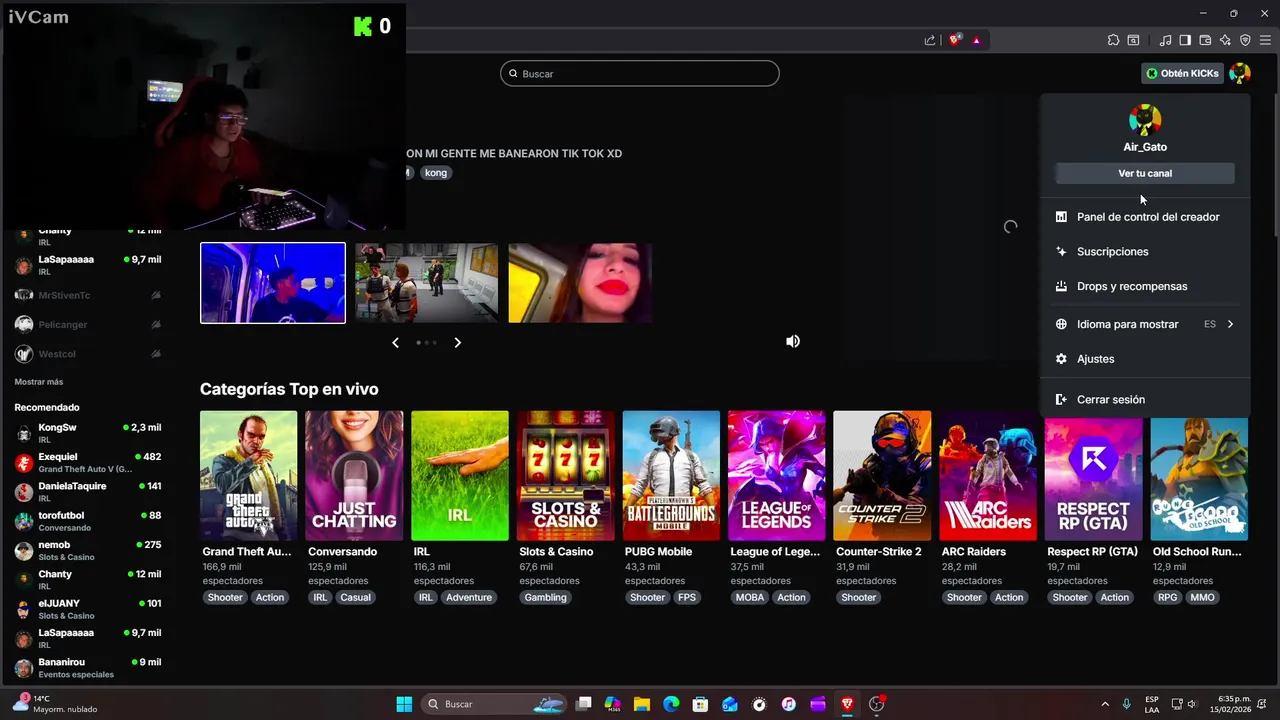Click the Gambling tag under Slots & Casino
The width and height of the screenshot is (1280, 720).
[546, 597]
